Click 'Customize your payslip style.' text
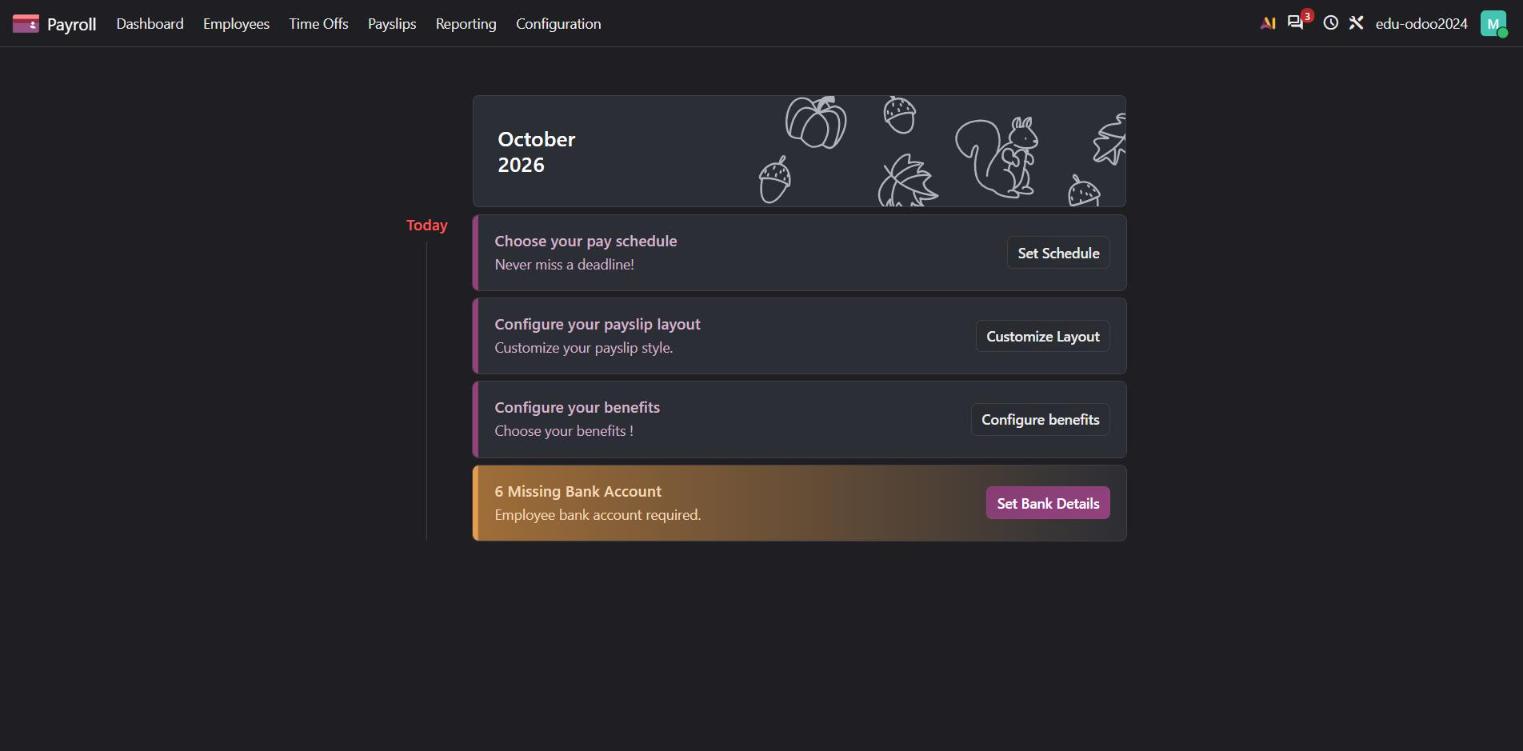Screen dimensions: 1523x751 [x=584, y=348]
